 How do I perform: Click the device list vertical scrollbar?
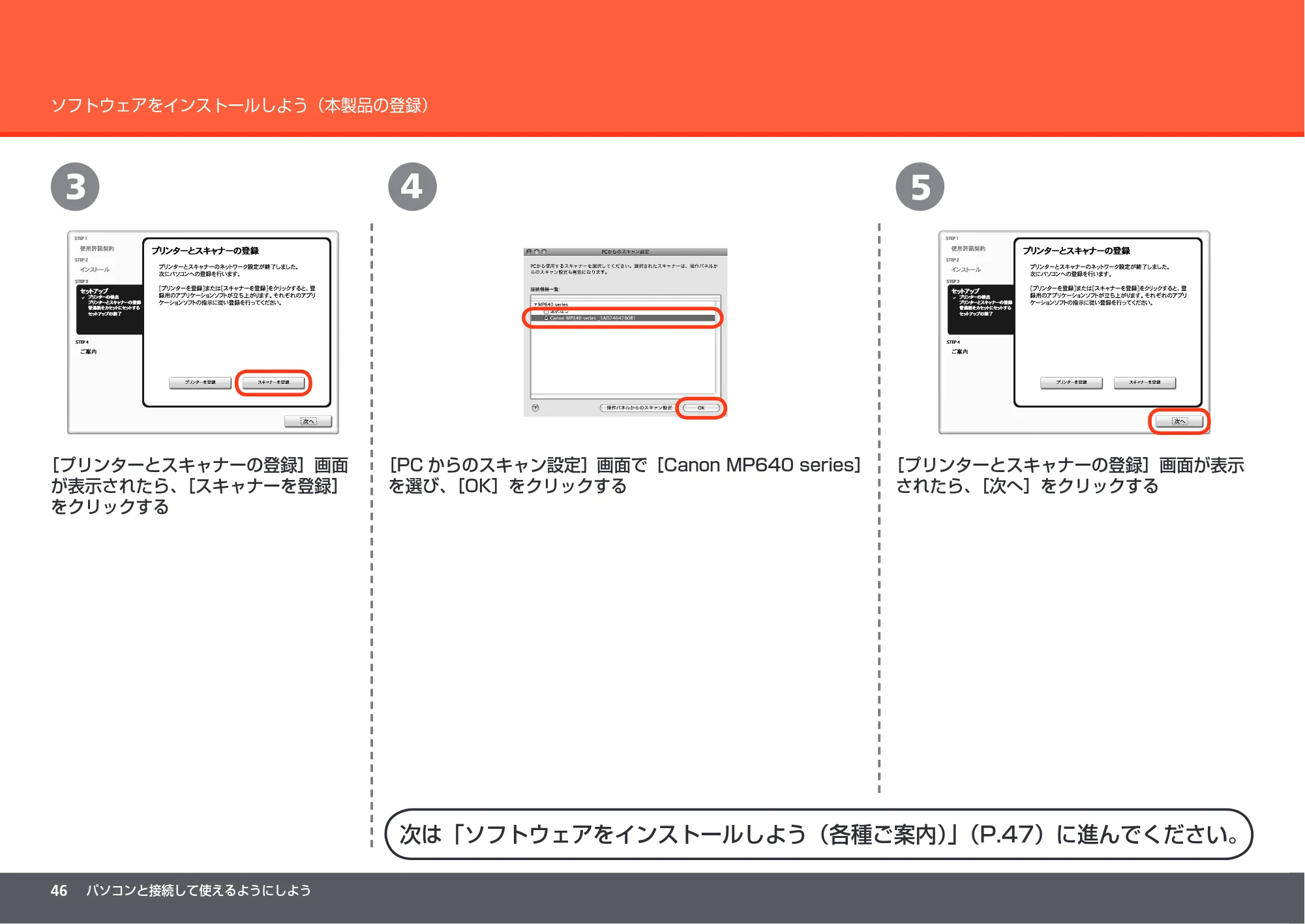pos(717,348)
